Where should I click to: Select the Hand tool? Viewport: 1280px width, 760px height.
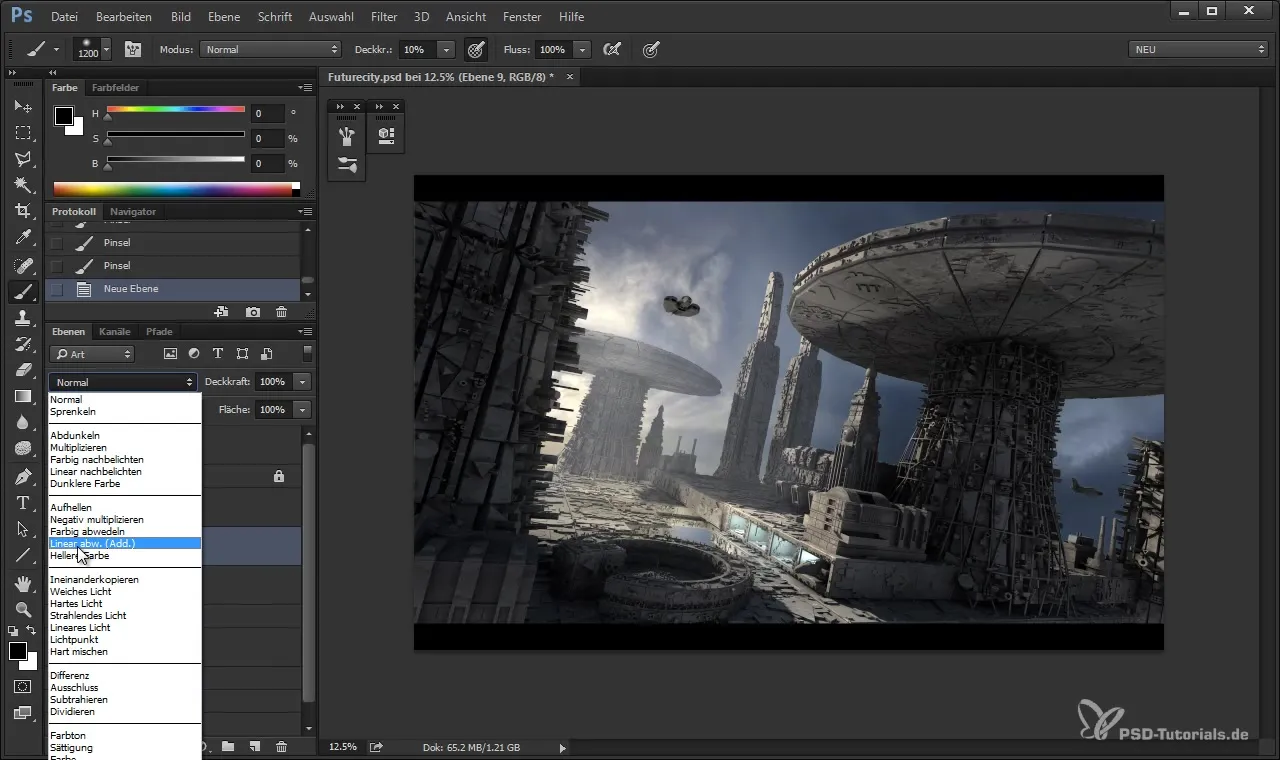coord(22,584)
